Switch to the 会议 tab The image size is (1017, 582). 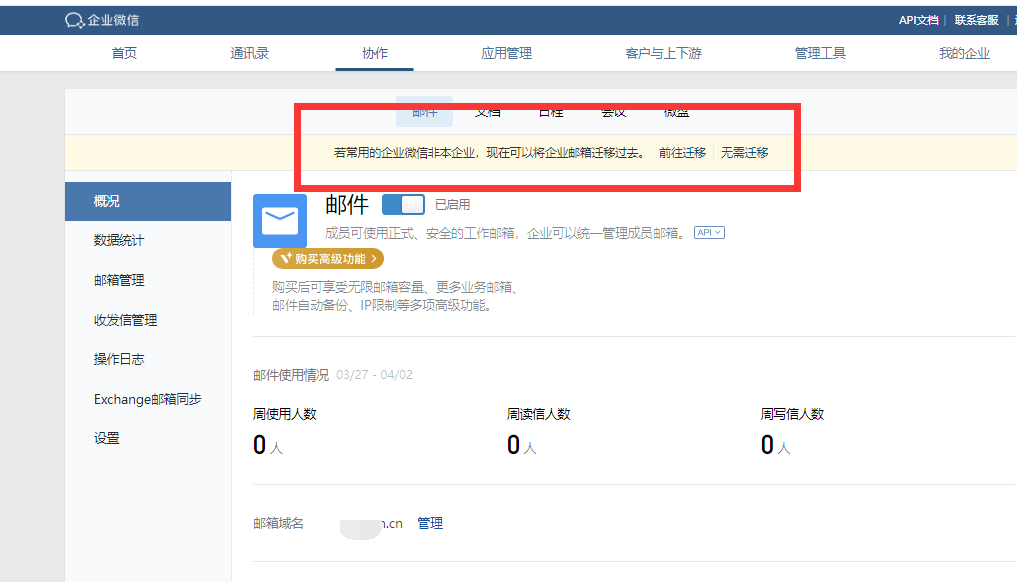(x=613, y=111)
